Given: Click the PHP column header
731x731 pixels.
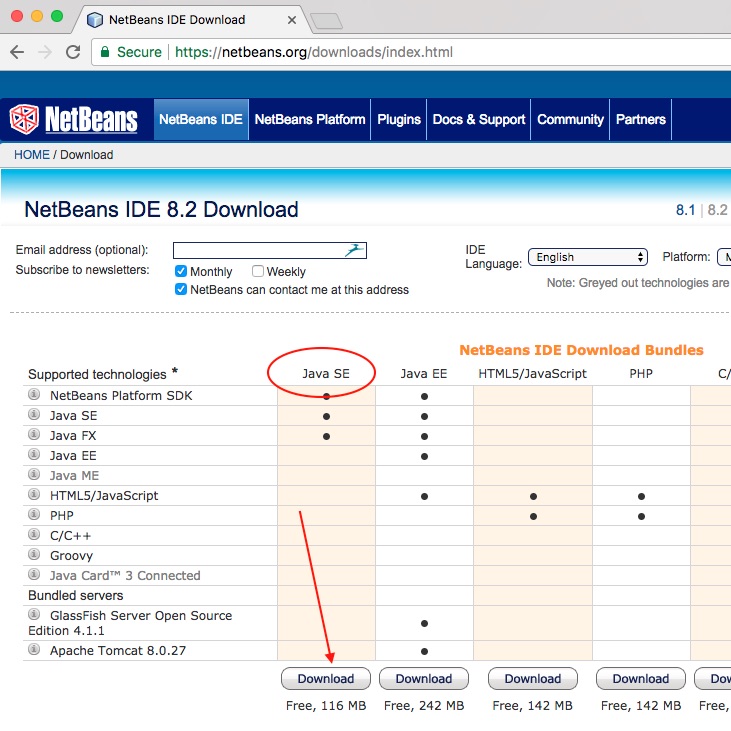Looking at the screenshot, I should 641,374.
